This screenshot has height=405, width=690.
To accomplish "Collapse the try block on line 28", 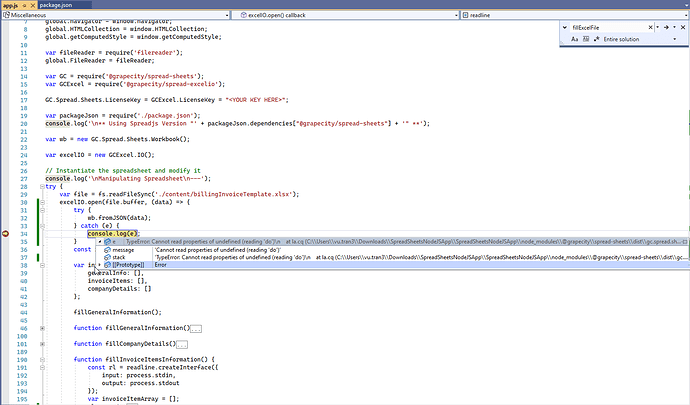I will pyautogui.click(x=42, y=187).
